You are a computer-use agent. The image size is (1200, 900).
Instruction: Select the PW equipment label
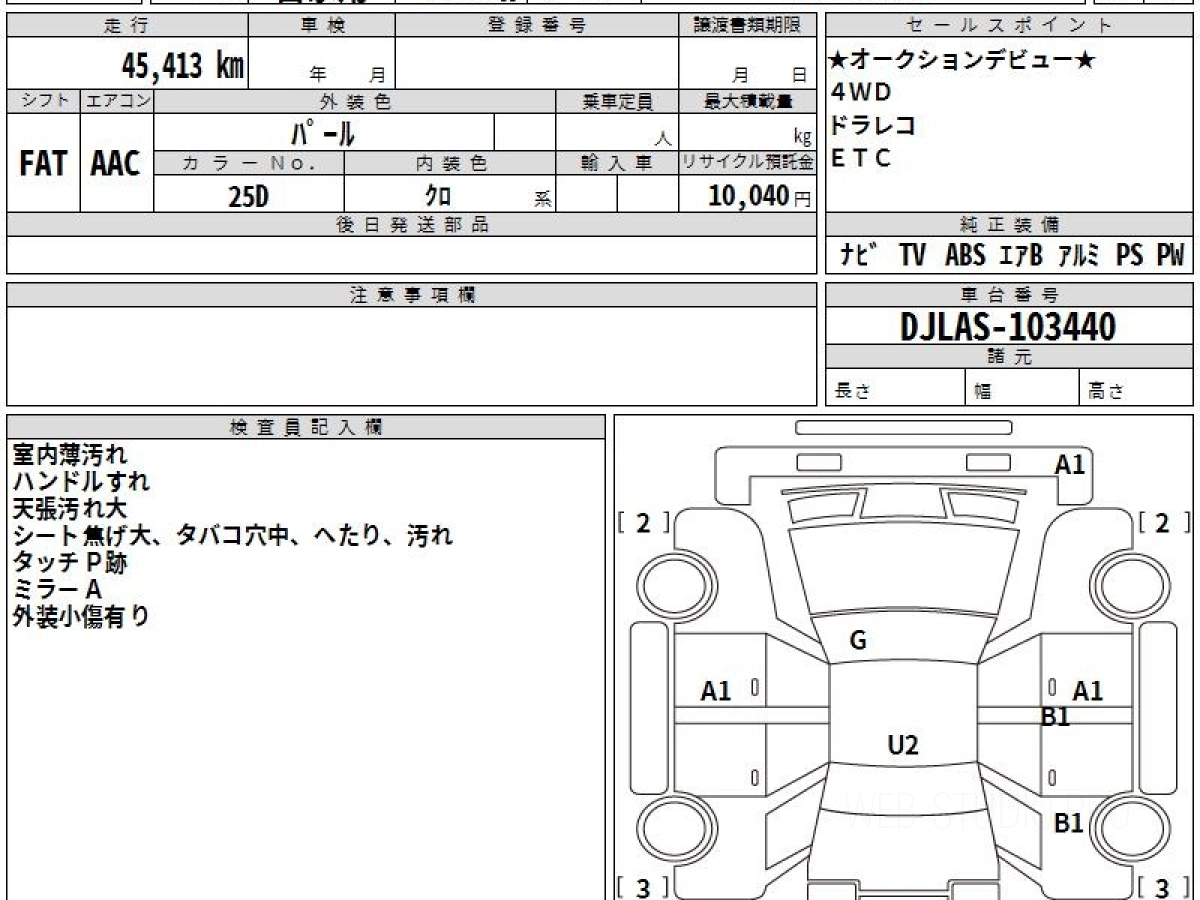[x=1170, y=256]
